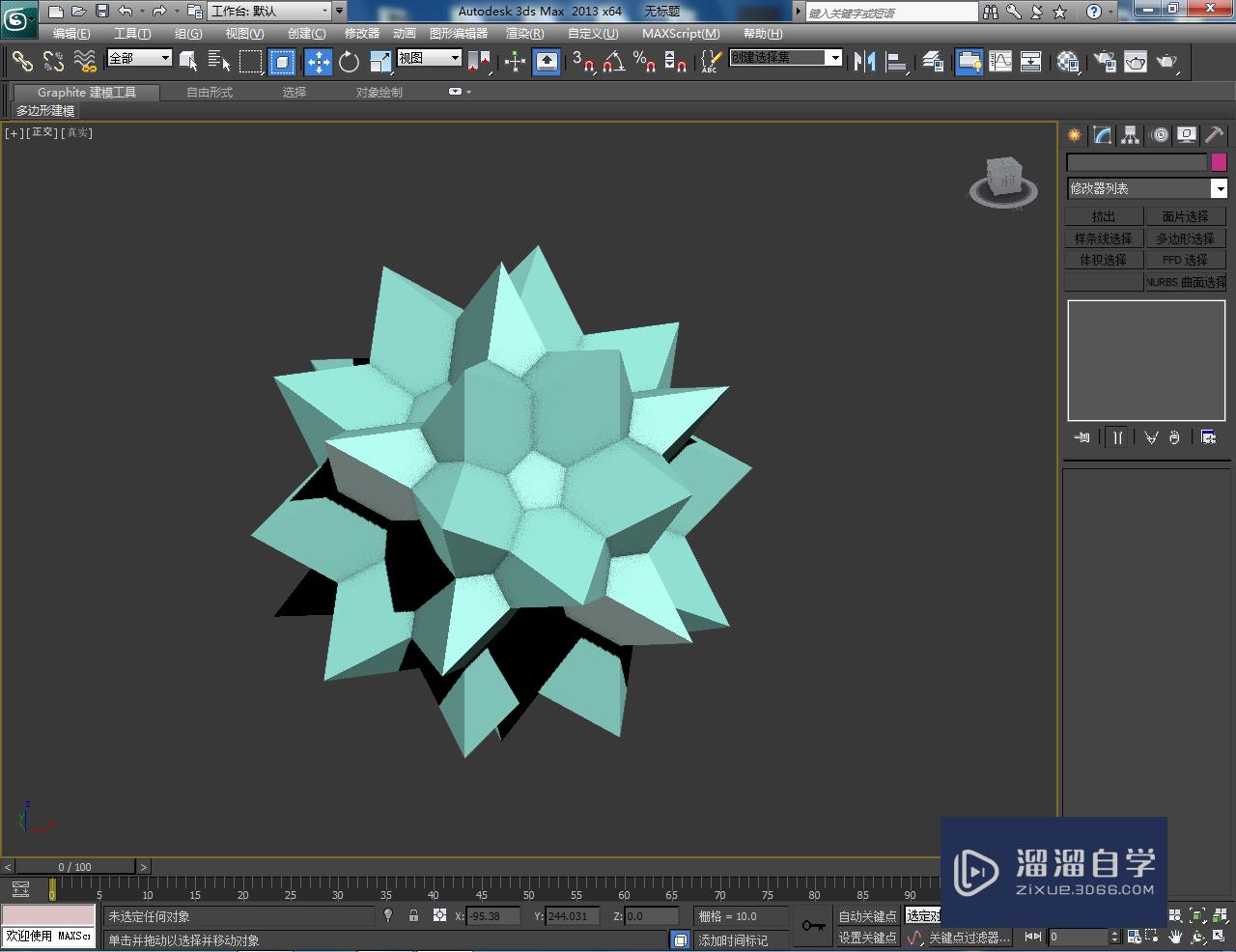Image resolution: width=1236 pixels, height=952 pixels.
Task: Open the Redo history dropdown arrow
Action: point(176,12)
